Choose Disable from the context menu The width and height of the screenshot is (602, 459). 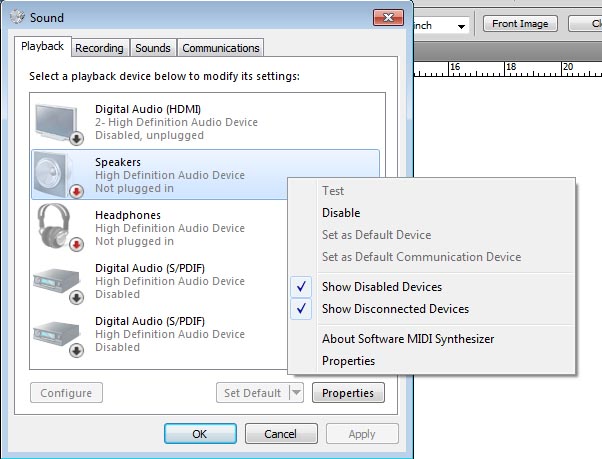[431, 213]
